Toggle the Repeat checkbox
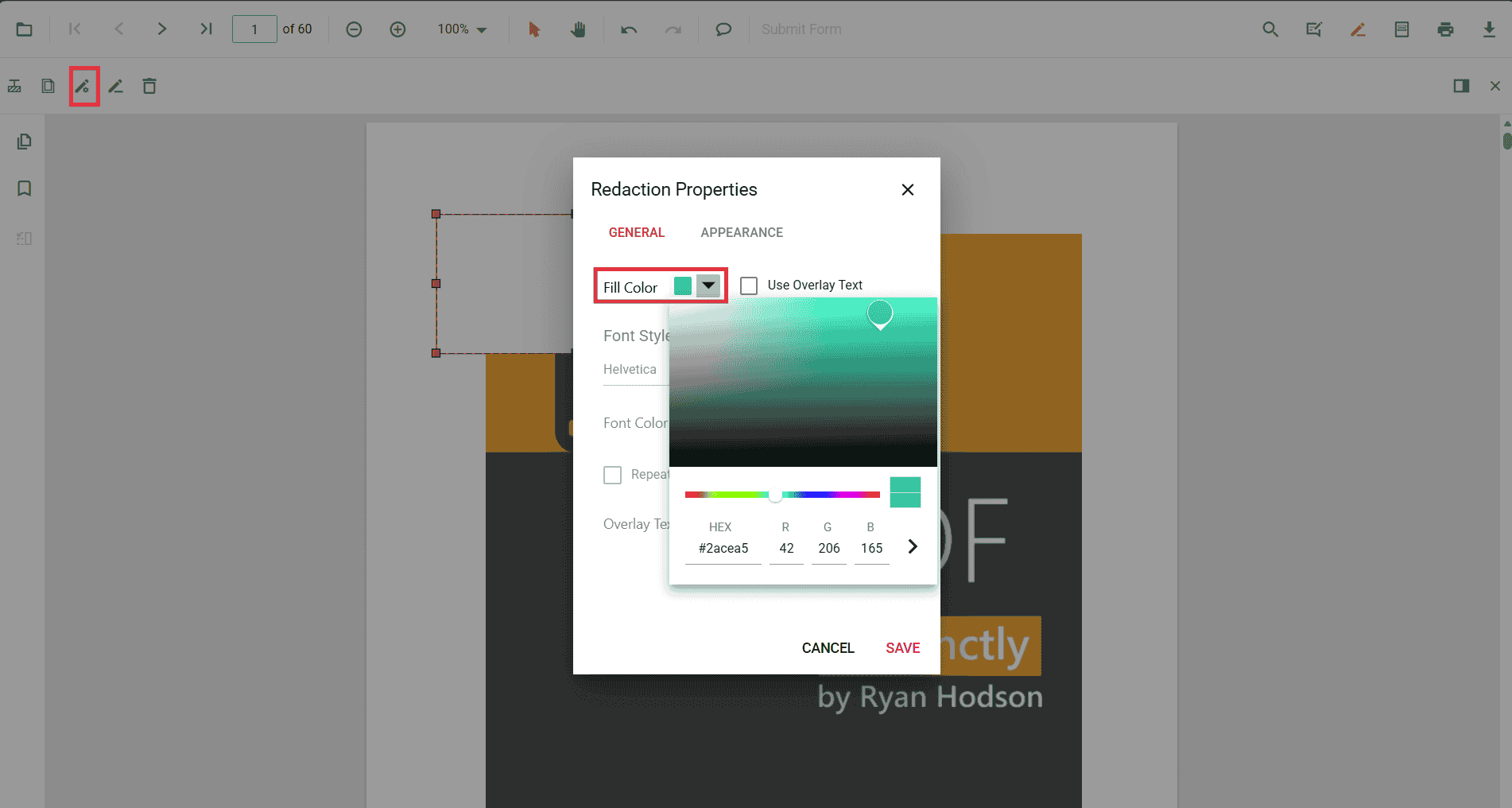1512x808 pixels. [612, 475]
